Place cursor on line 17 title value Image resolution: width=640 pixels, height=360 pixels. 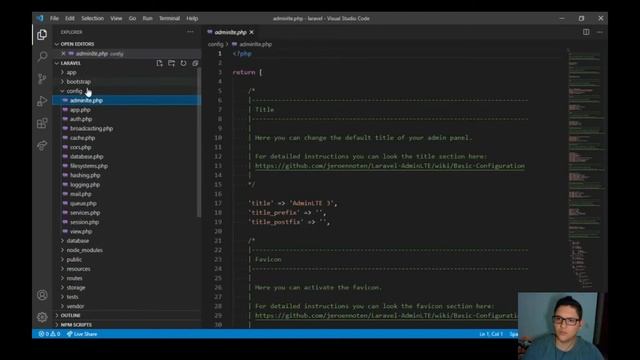tap(312, 203)
